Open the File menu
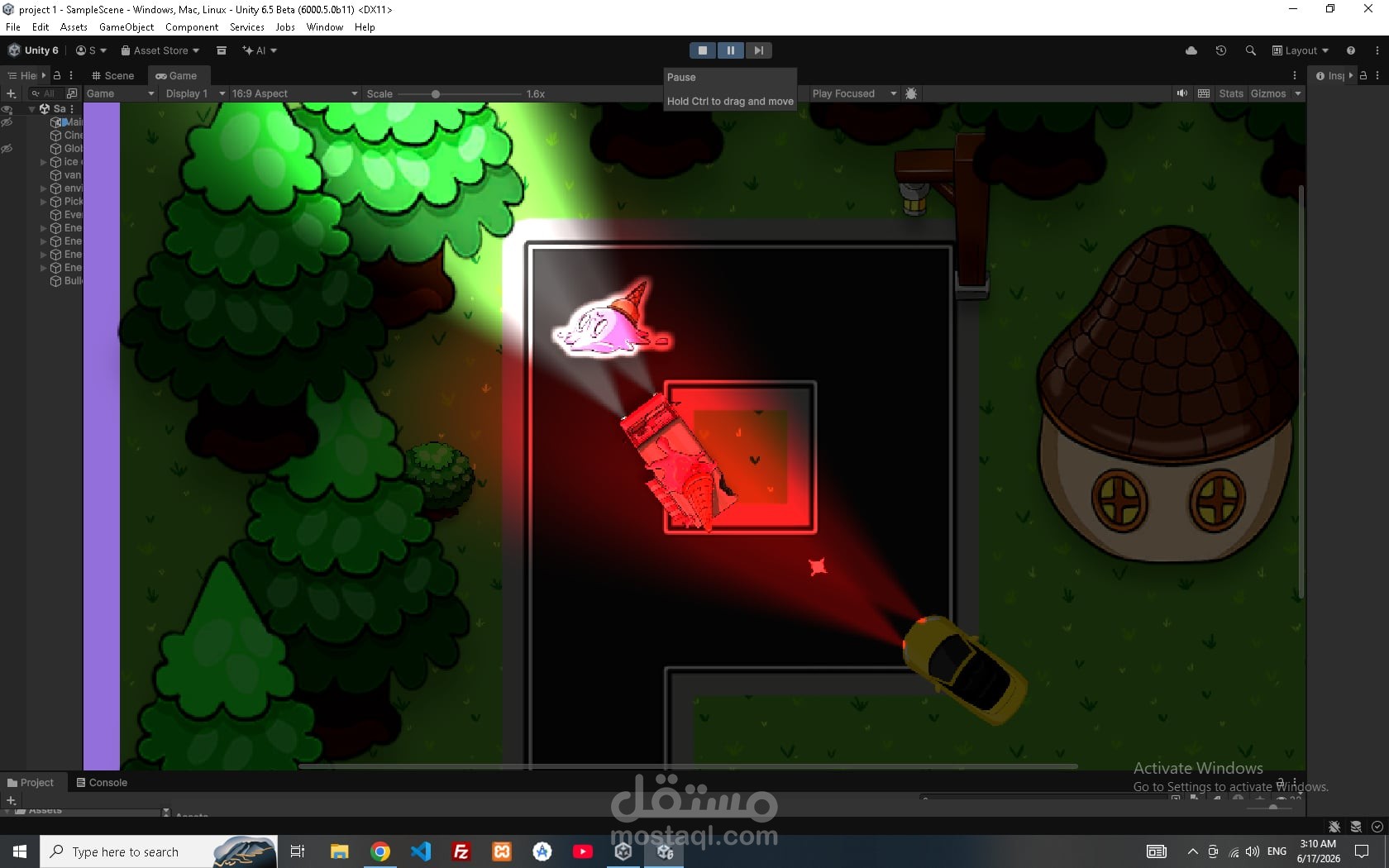This screenshot has height=868, width=1389. pyautogui.click(x=13, y=27)
